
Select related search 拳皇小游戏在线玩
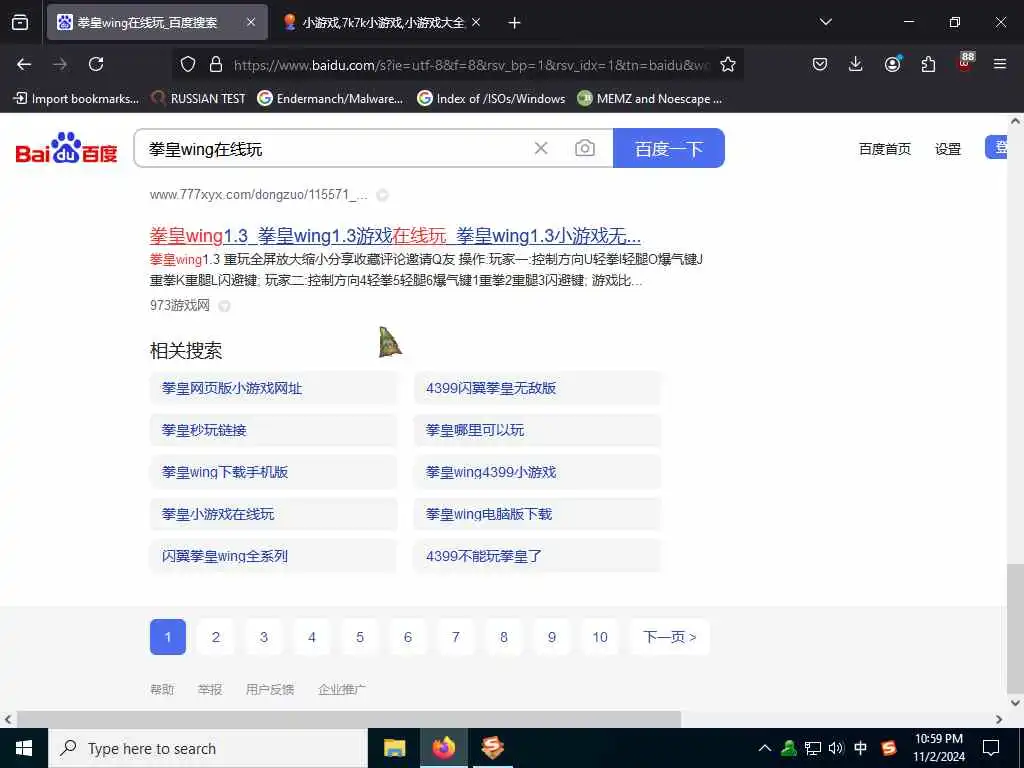[274, 514]
